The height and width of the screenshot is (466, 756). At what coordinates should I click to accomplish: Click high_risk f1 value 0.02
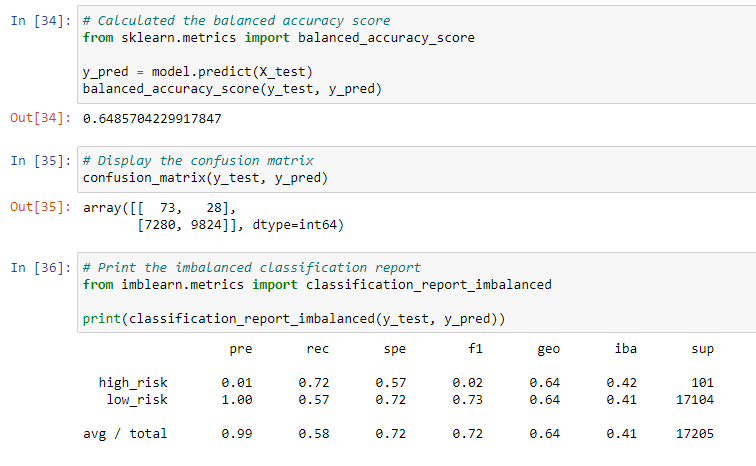point(468,383)
